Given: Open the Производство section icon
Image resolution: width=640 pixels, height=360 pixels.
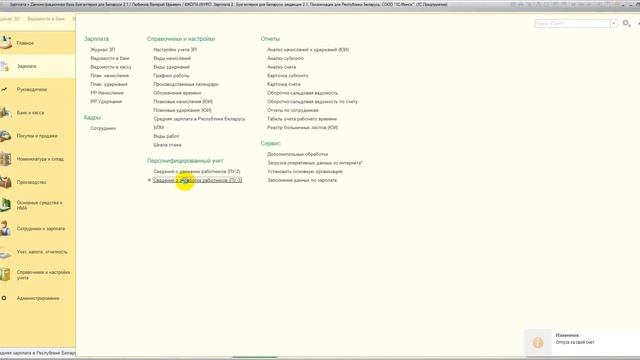Looking at the screenshot, I should click(5, 182).
